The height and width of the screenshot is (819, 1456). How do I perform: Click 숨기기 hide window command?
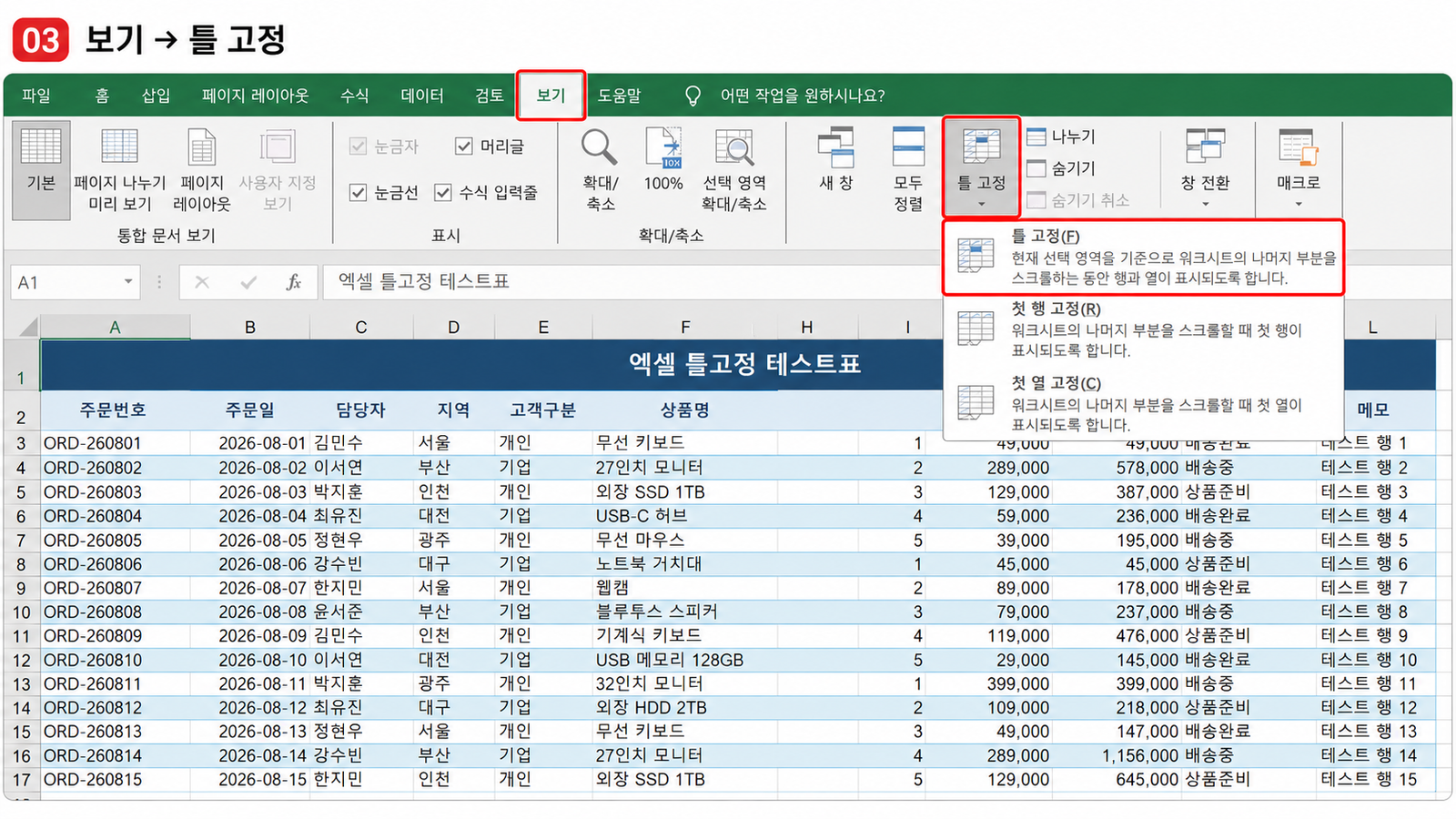point(1061,168)
